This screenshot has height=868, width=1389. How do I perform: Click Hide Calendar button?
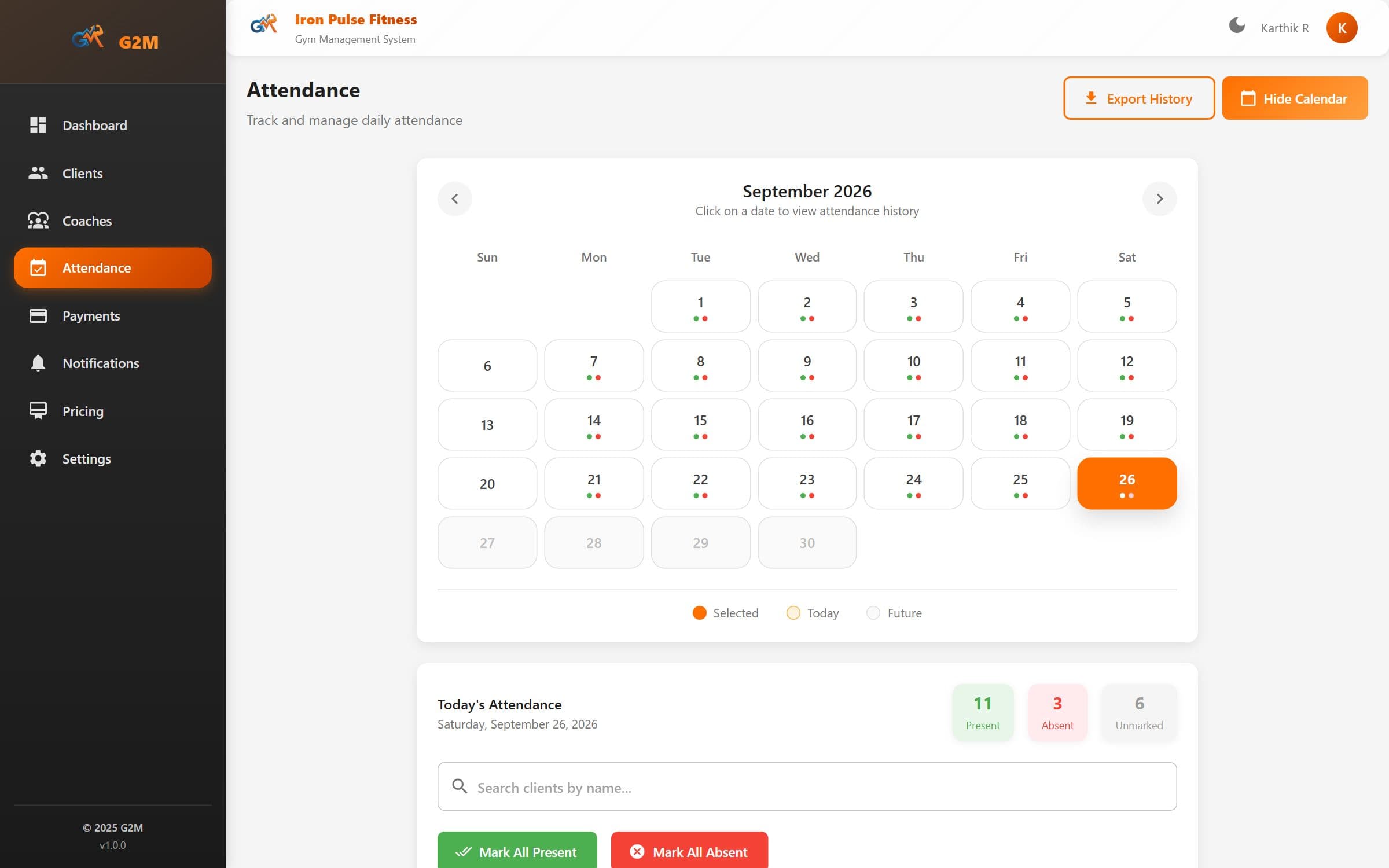coord(1295,98)
